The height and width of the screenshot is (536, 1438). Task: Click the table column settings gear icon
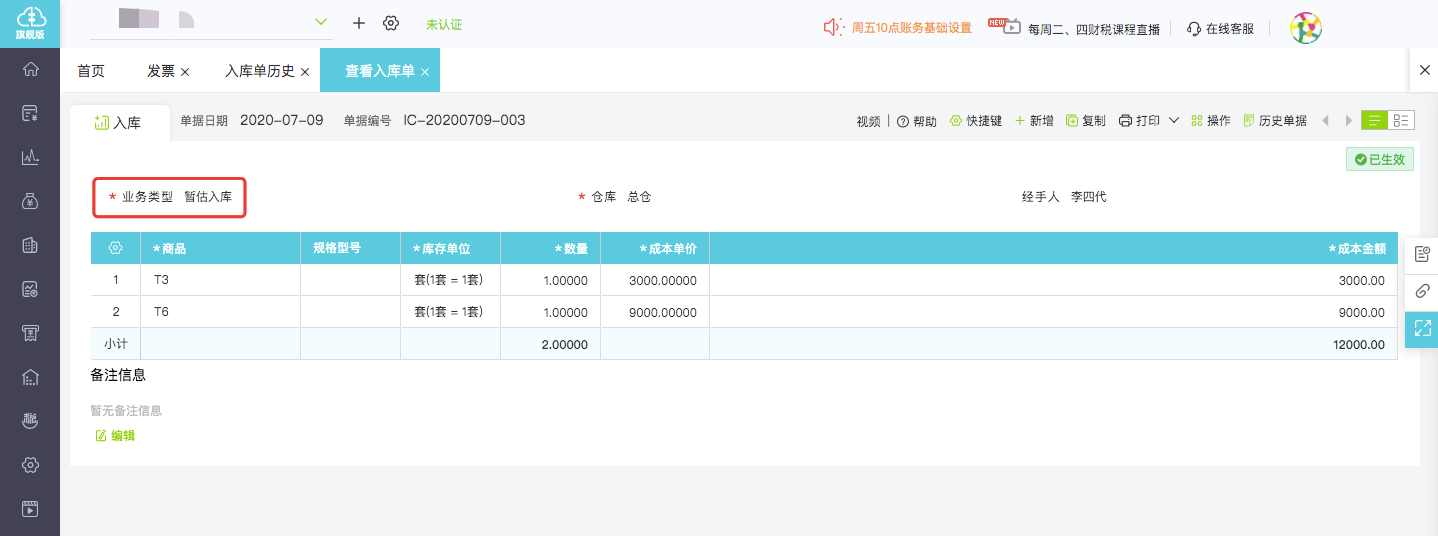[x=115, y=248]
